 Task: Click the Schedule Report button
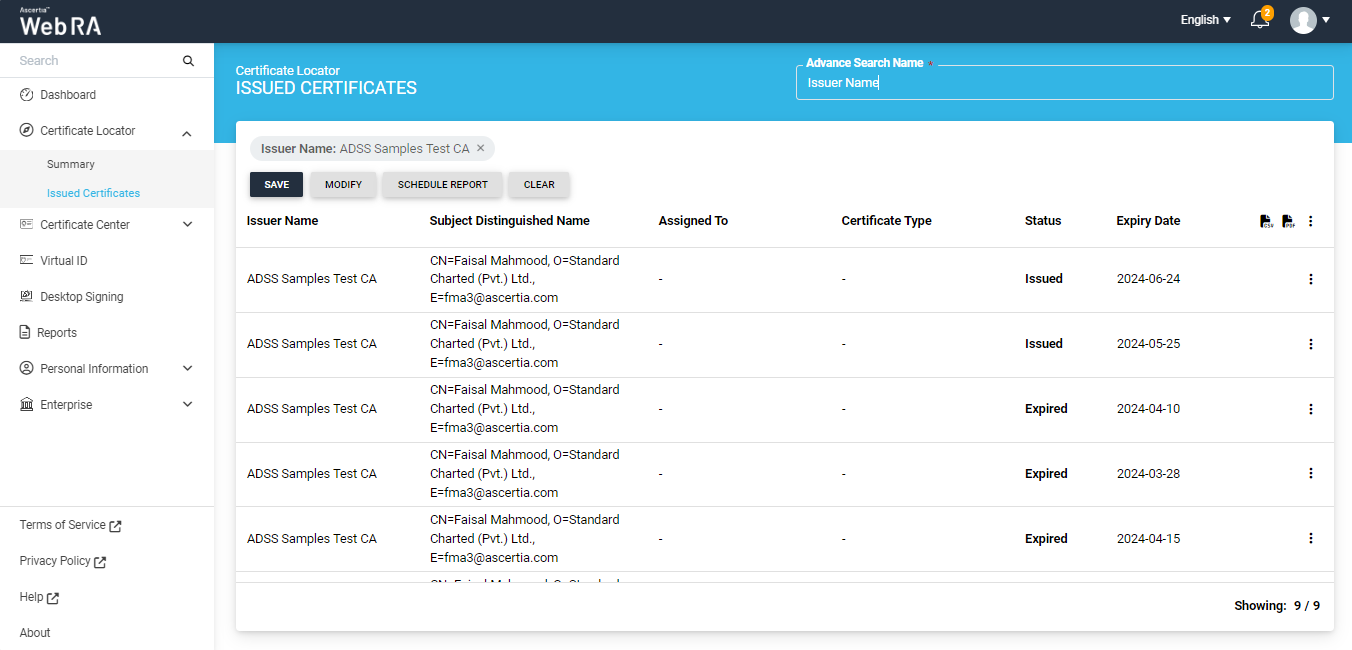(x=443, y=184)
